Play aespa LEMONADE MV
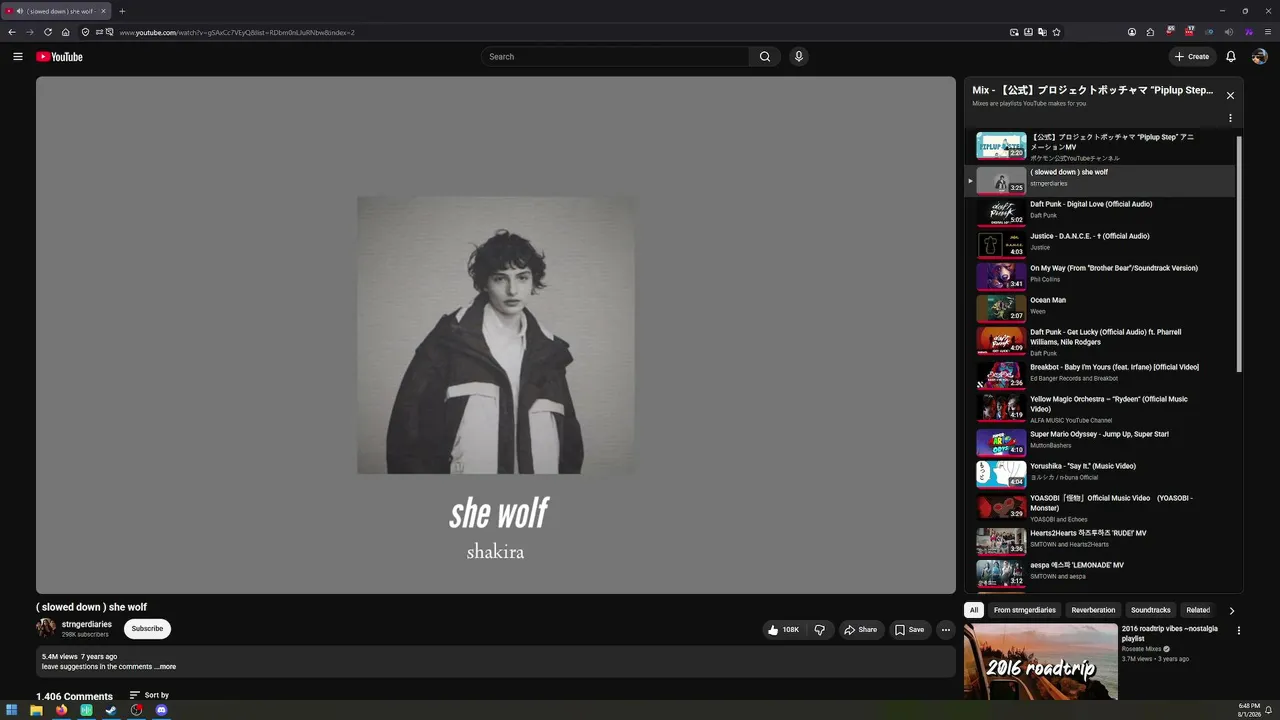 [1100, 573]
